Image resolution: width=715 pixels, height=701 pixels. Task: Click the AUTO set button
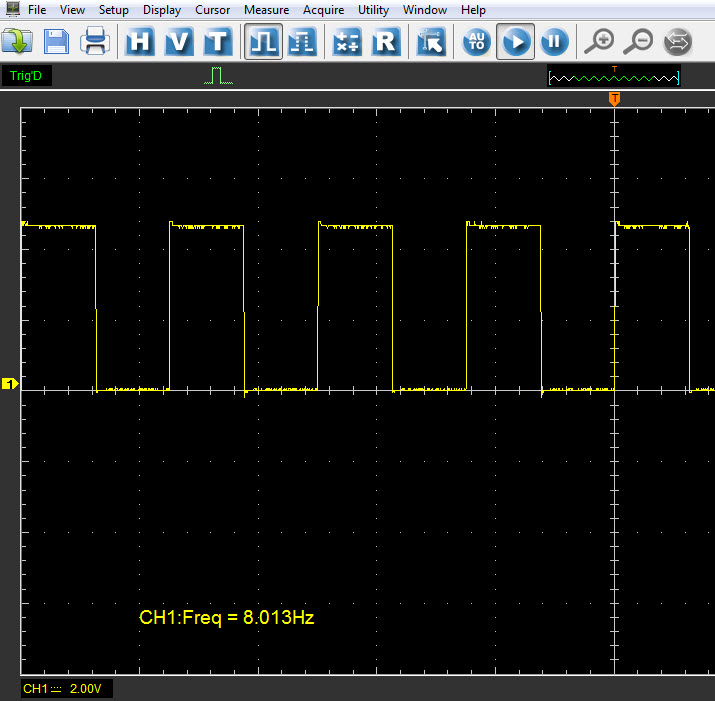tap(477, 42)
